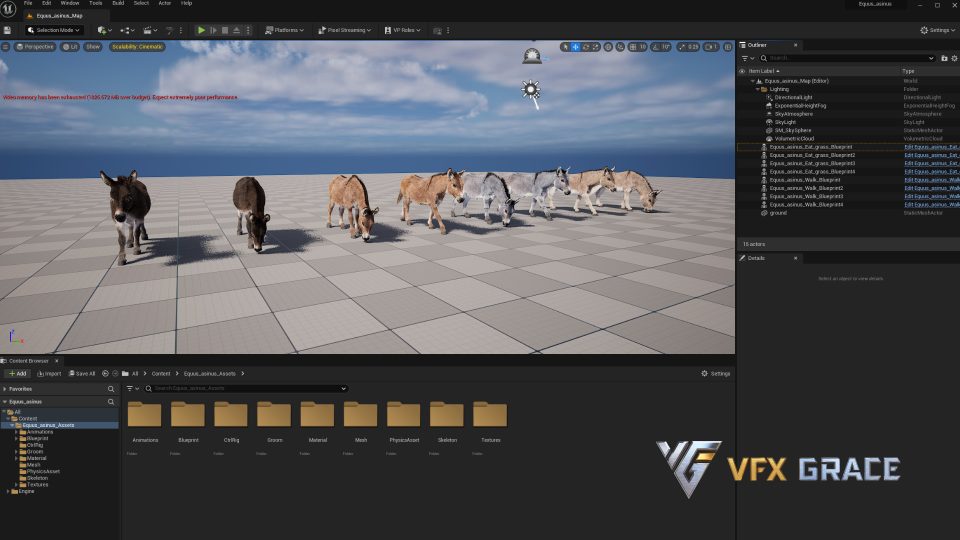
Task: Open the Textures folder thumbnail
Action: (x=490, y=416)
